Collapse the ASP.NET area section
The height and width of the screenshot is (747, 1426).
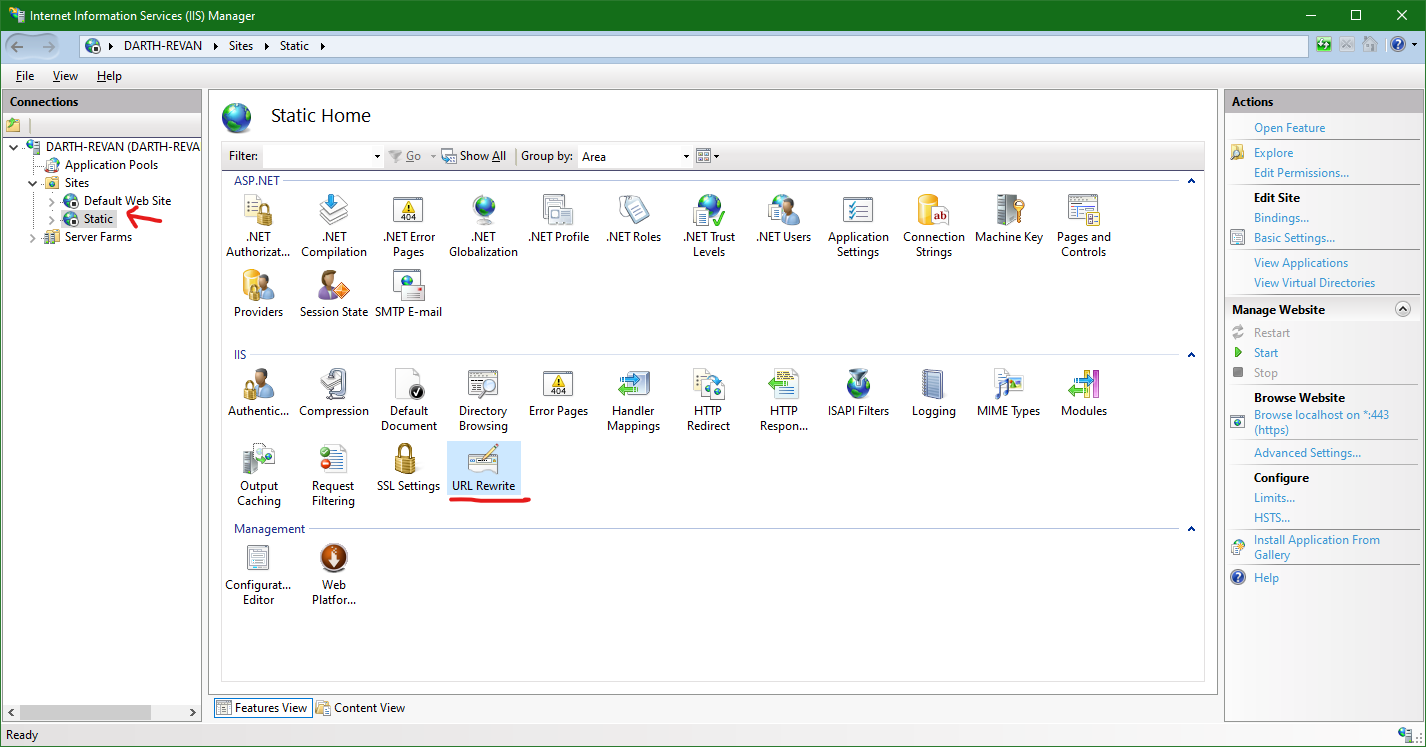click(x=1191, y=180)
